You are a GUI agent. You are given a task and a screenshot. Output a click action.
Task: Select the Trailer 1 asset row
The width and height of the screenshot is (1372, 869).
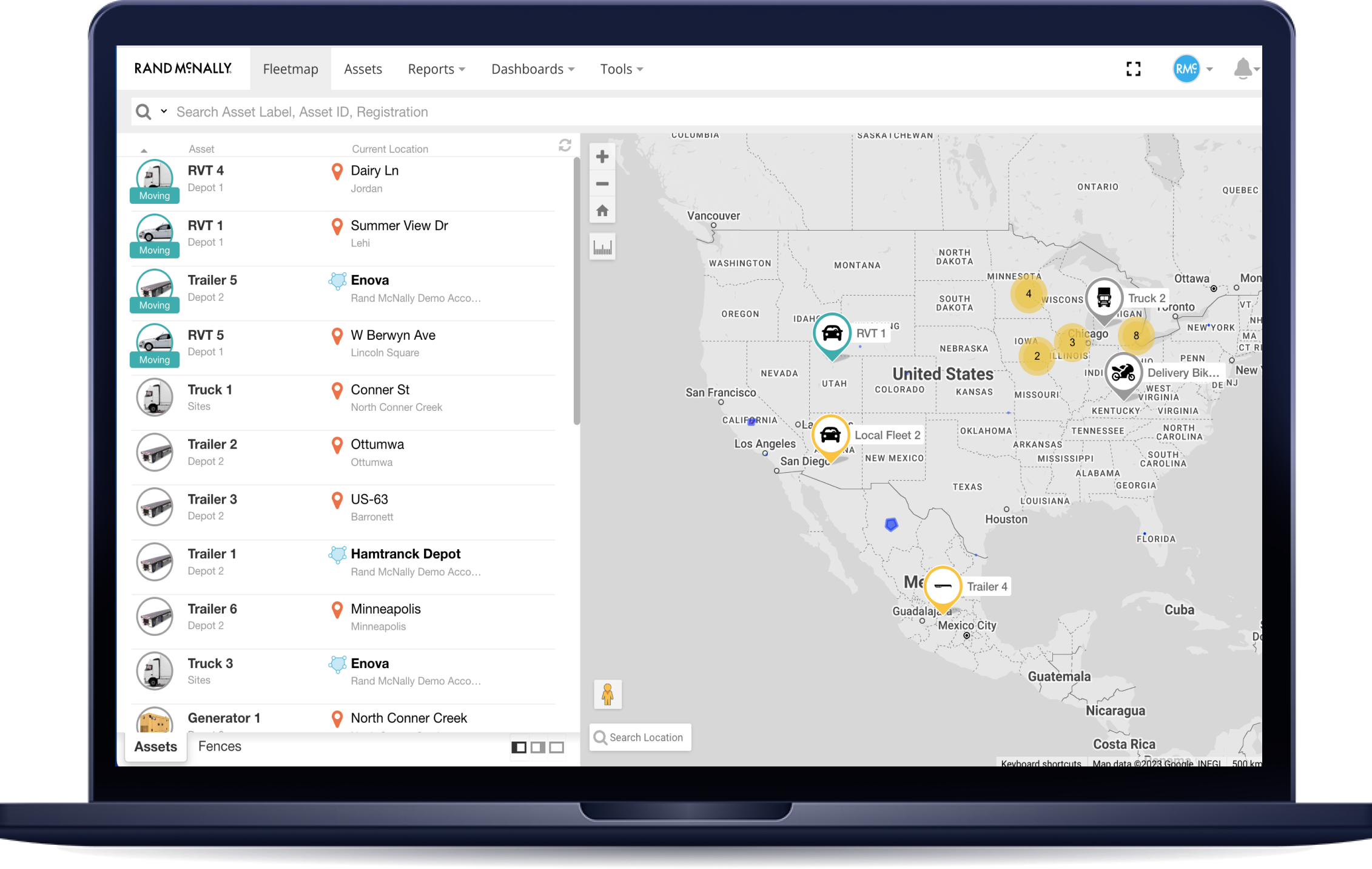click(x=343, y=567)
